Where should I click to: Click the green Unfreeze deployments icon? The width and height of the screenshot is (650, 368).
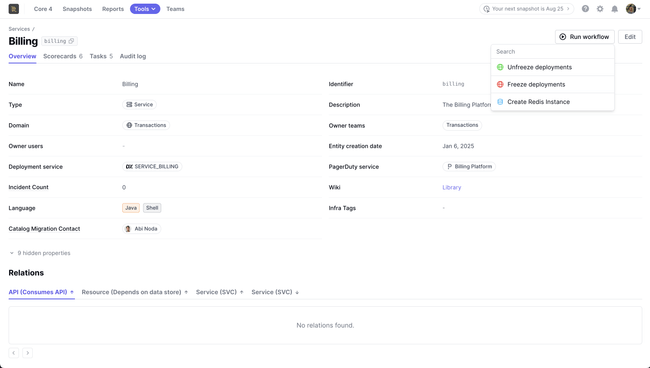[500, 67]
